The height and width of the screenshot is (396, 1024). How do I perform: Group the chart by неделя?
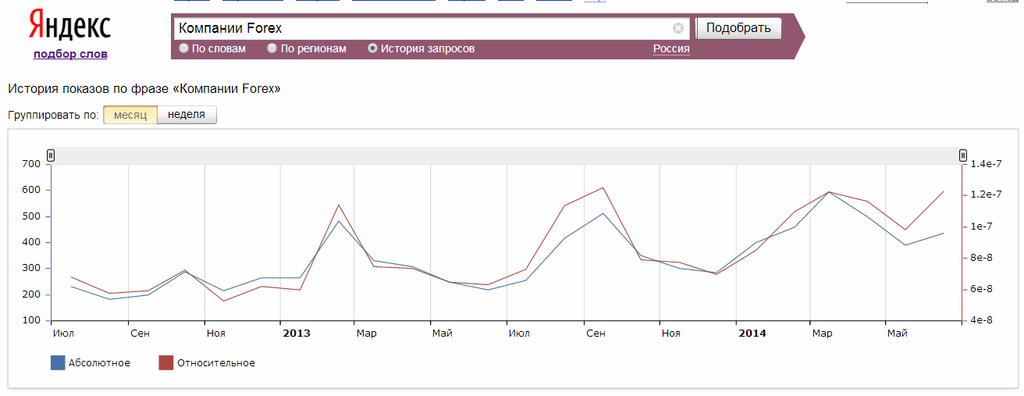(x=187, y=115)
